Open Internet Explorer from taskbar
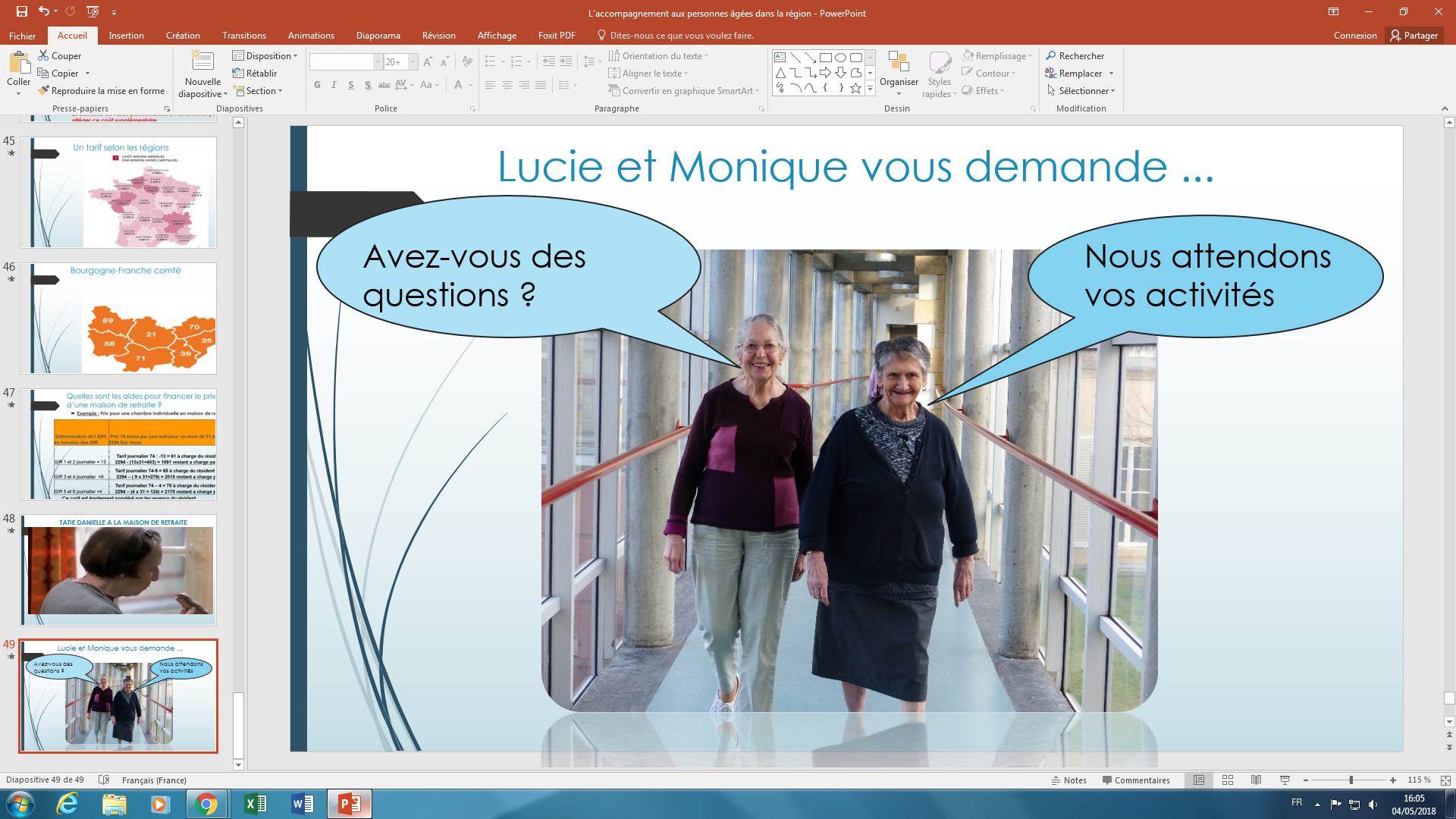1456x819 pixels. (67, 804)
